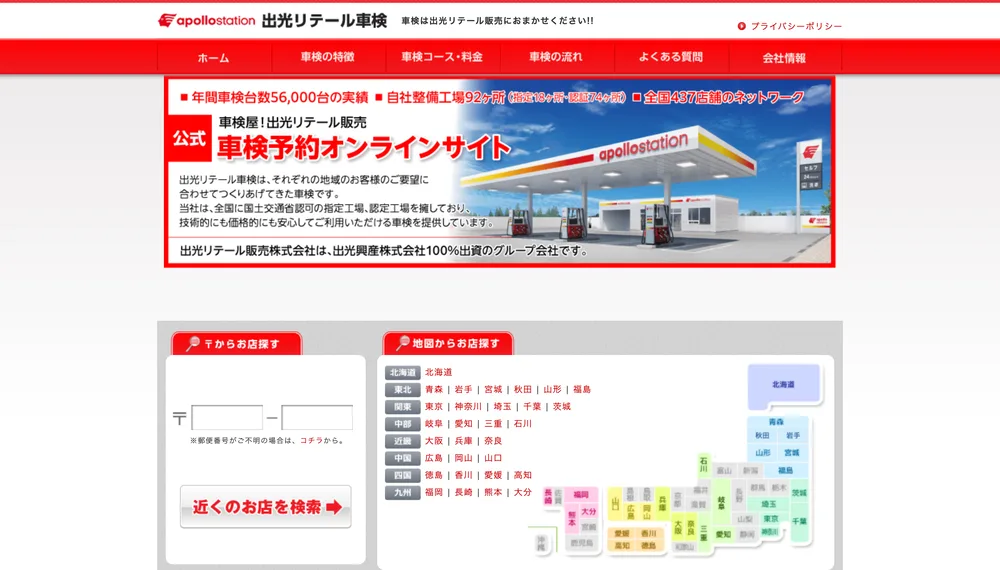Choose 奈良 in the red prefecture list
Image resolution: width=1000 pixels, height=570 pixels.
[493, 441]
